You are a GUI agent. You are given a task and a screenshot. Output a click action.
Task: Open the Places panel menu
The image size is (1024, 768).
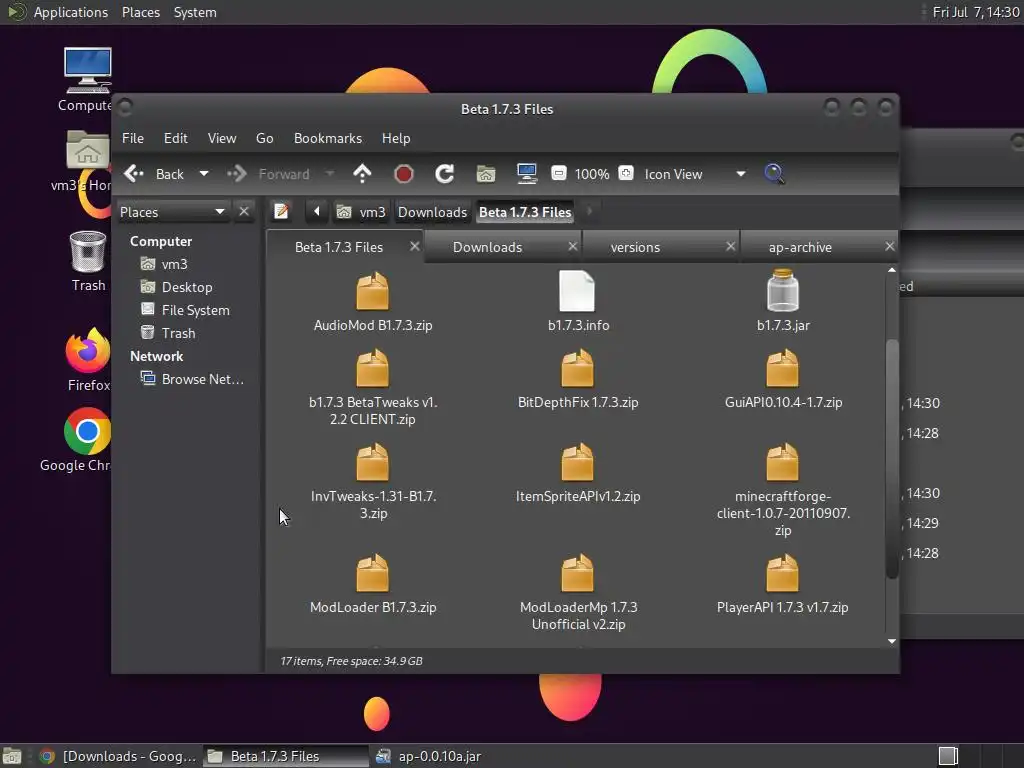[141, 12]
